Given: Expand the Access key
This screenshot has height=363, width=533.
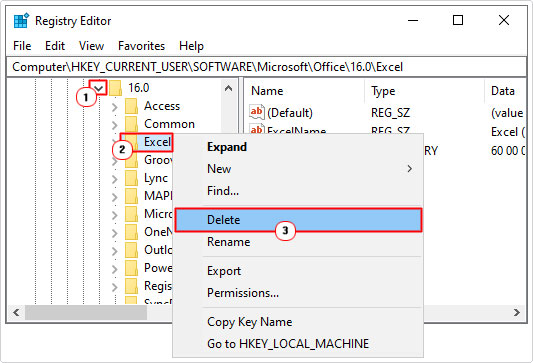Looking at the screenshot, I should pyautogui.click(x=115, y=107).
